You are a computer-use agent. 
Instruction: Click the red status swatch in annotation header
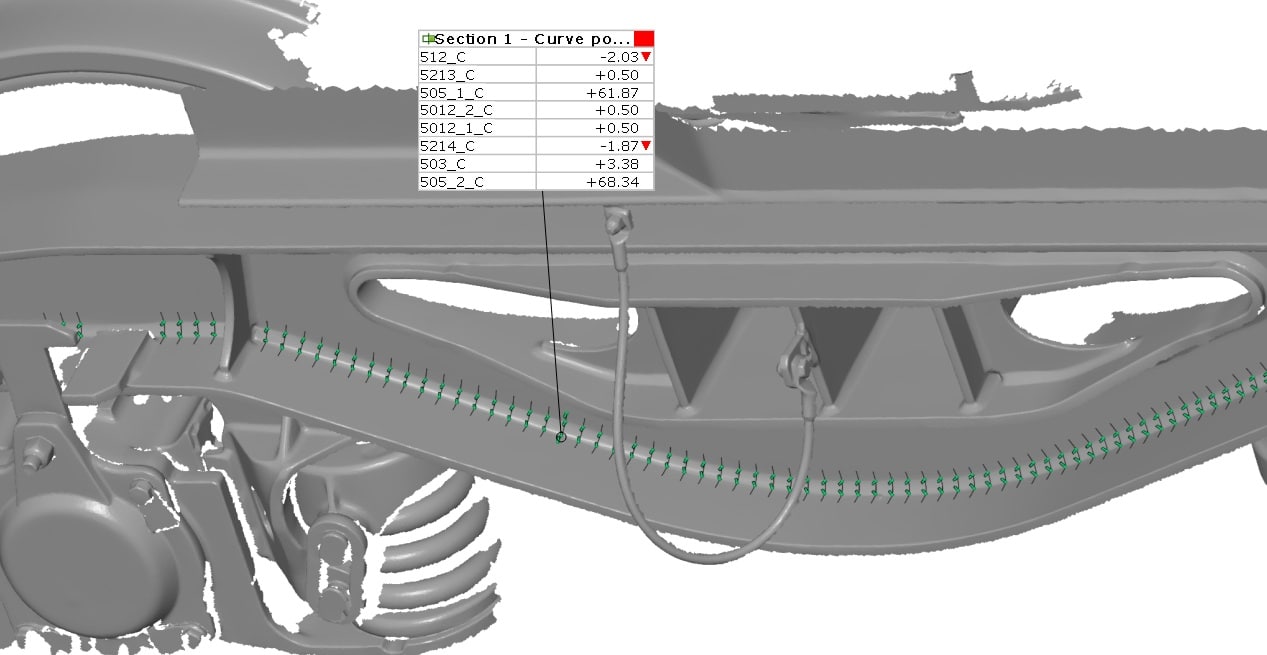pyautogui.click(x=644, y=39)
